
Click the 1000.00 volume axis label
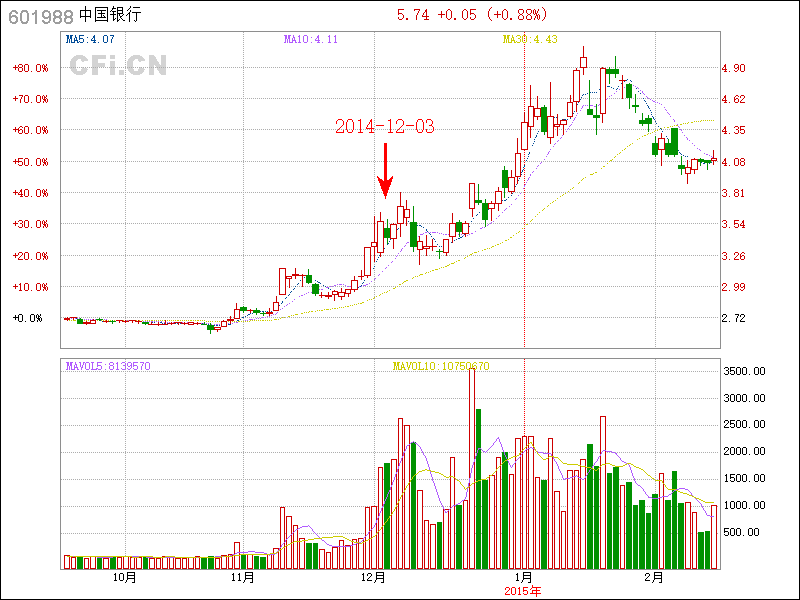pyautogui.click(x=744, y=505)
